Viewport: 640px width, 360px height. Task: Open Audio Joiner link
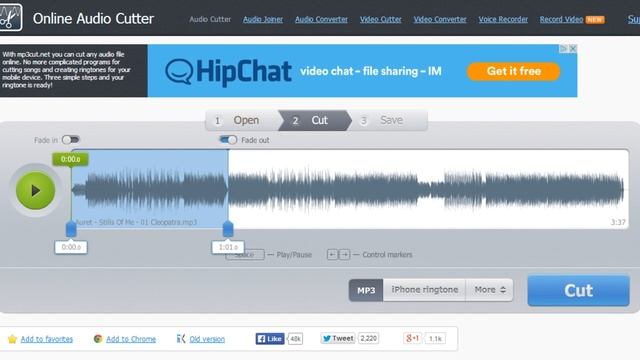tap(263, 19)
